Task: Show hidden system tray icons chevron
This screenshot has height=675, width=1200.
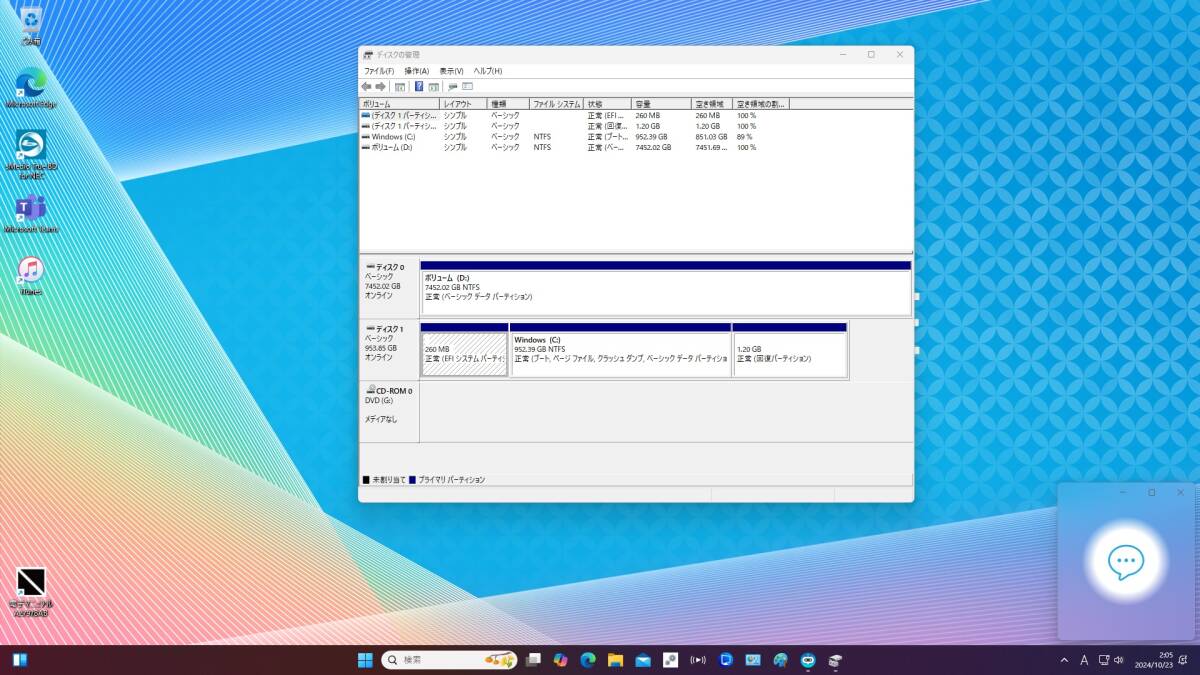Action: (x=1065, y=660)
